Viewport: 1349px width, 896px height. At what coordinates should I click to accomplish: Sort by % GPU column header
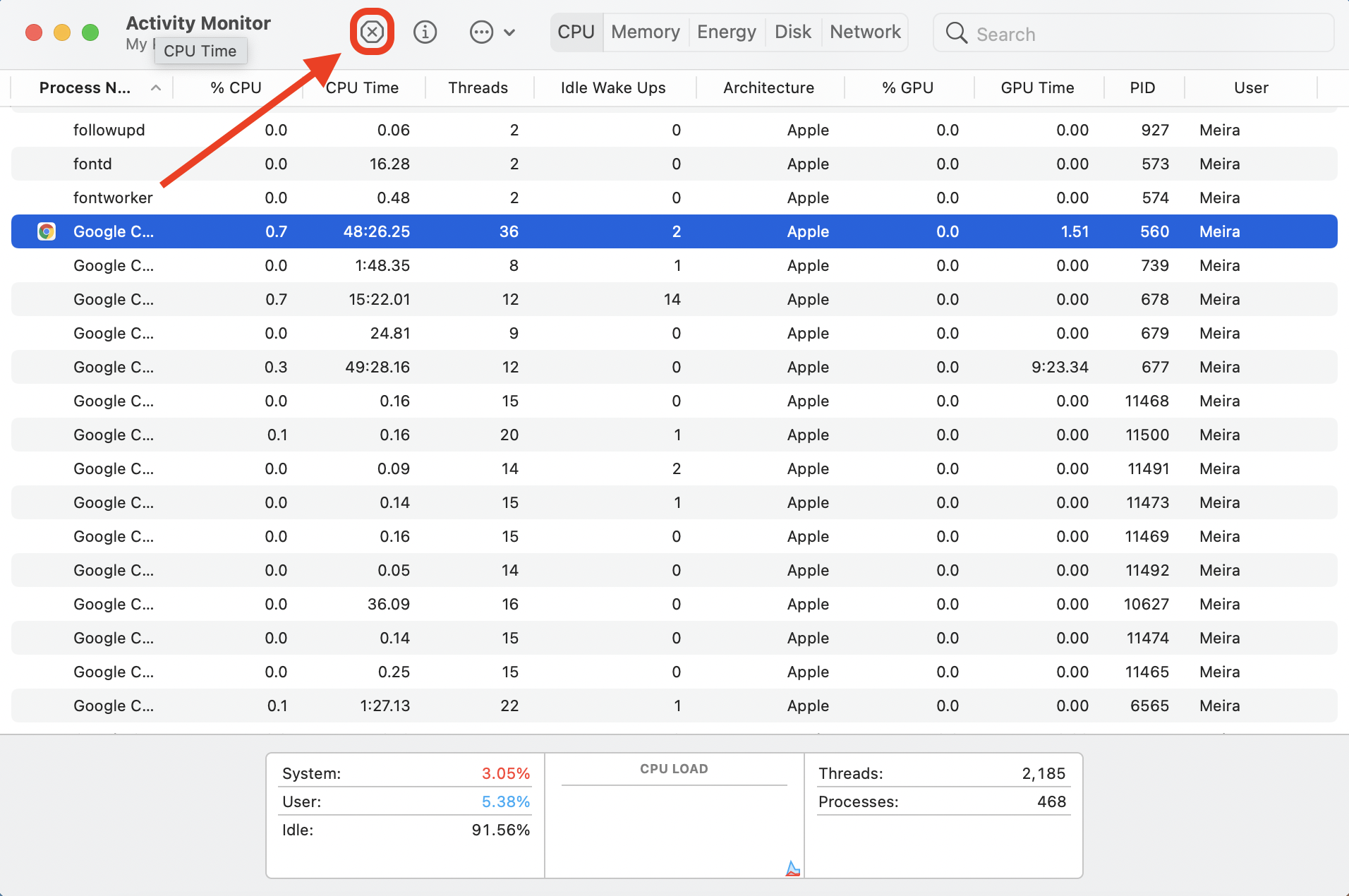coord(907,87)
